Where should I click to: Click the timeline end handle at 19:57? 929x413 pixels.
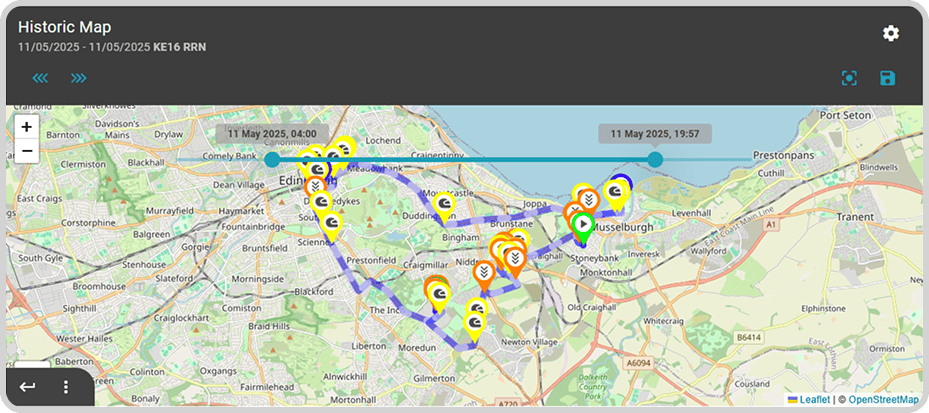(655, 159)
